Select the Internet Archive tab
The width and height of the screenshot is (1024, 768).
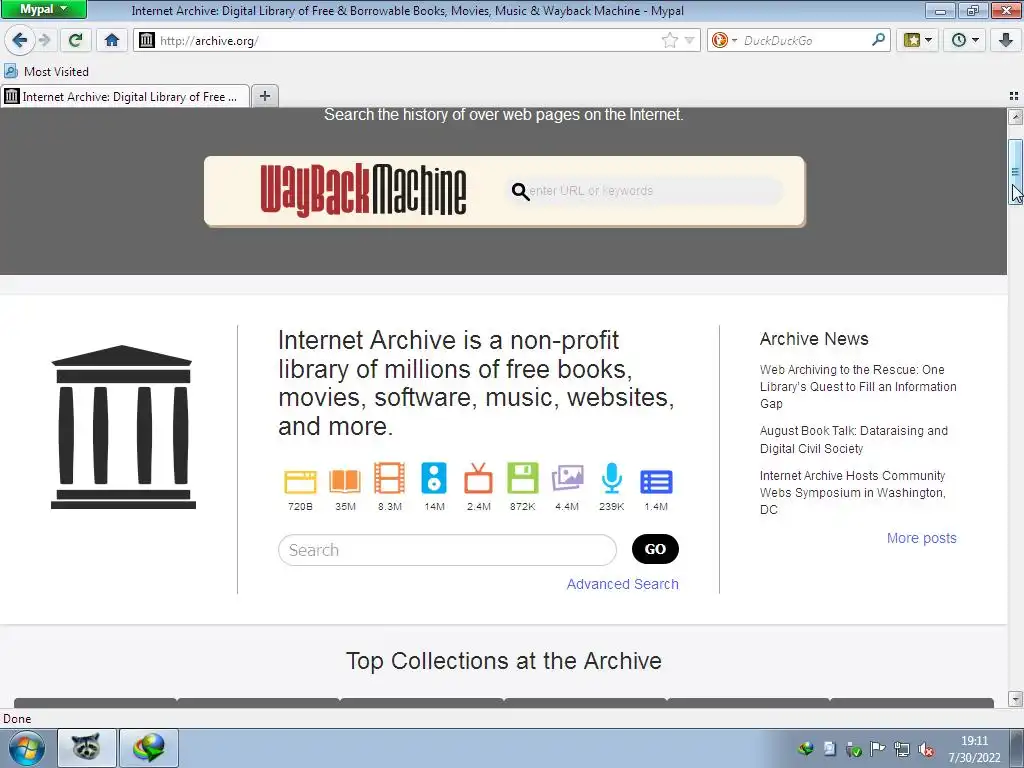tap(125, 97)
